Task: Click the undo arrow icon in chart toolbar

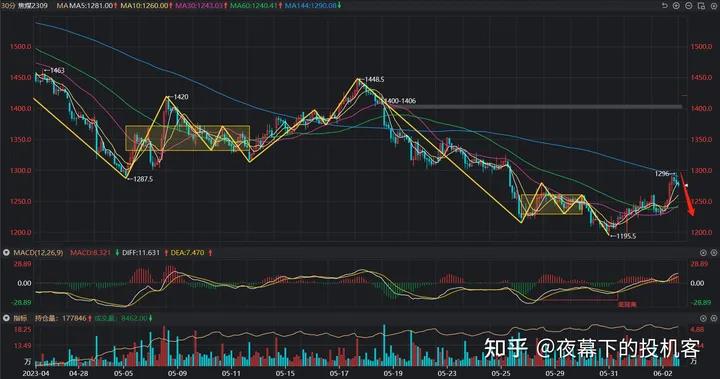Action: tap(664, 6)
